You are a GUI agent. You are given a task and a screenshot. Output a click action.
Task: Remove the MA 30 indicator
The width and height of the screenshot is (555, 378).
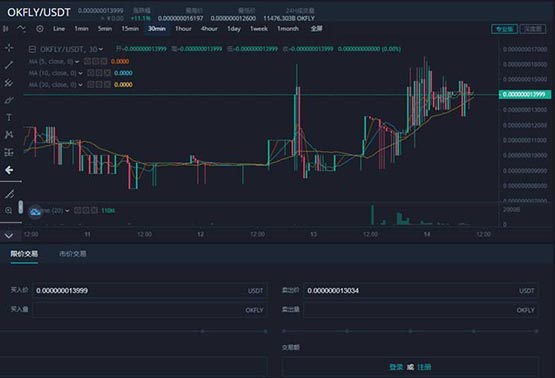click(107, 85)
